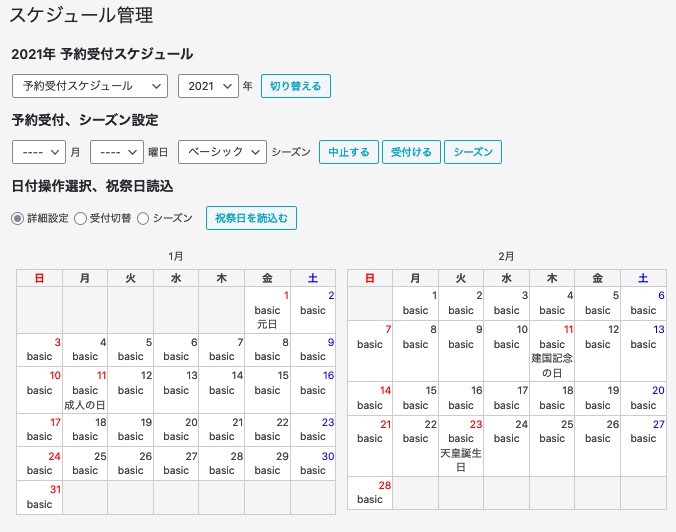The height and width of the screenshot is (532, 676).
Task: Click January 30 date cell
Action: coord(313,463)
